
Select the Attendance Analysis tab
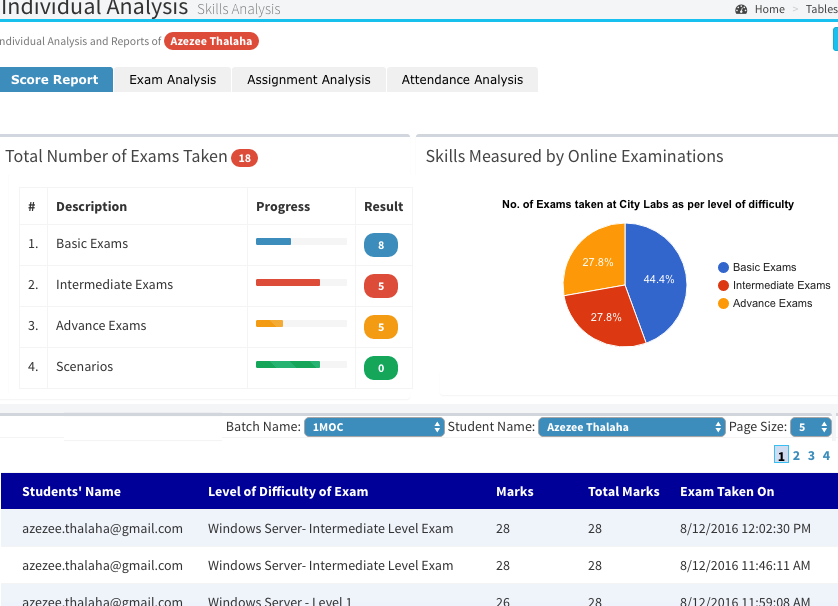pos(462,80)
